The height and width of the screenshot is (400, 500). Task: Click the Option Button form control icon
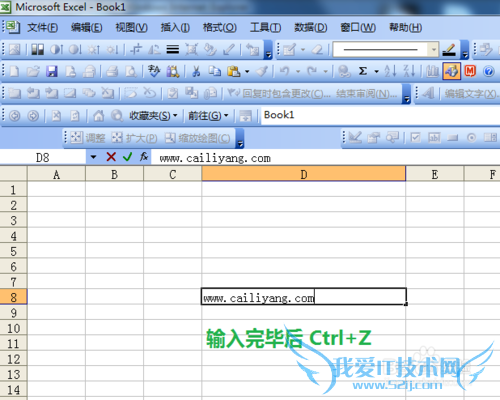click(471, 138)
